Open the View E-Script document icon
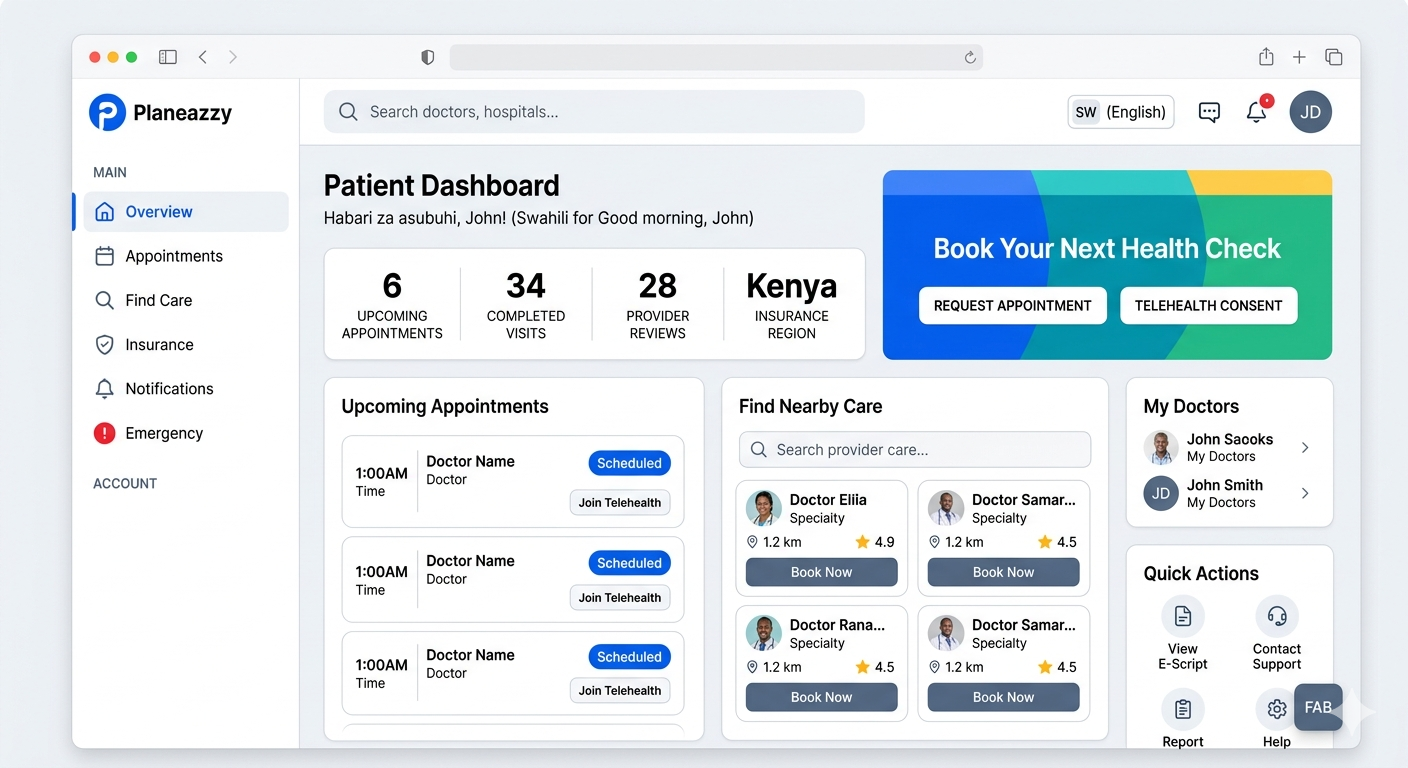This screenshot has width=1408, height=768. click(1183, 616)
